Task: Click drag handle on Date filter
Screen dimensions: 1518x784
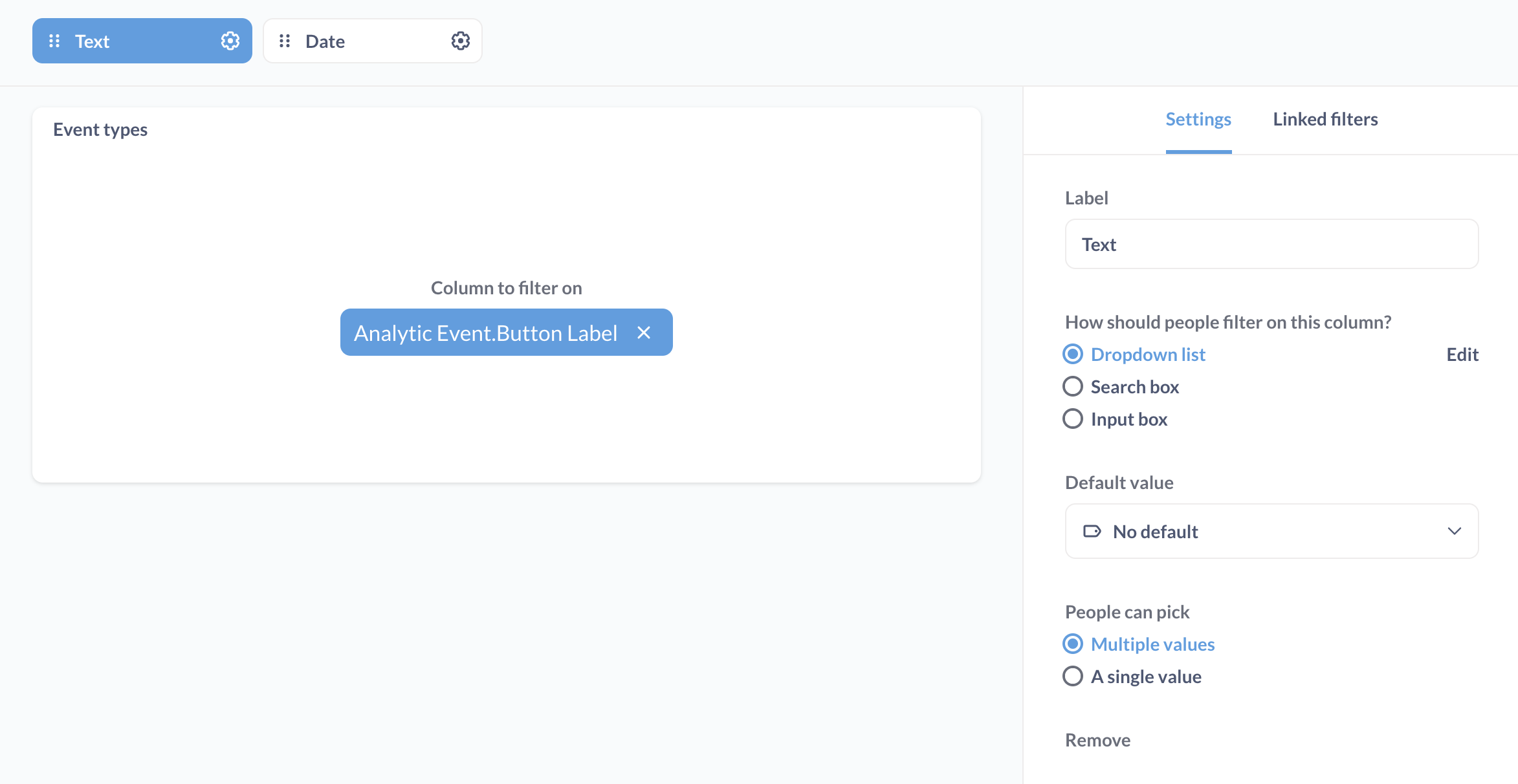Action: click(x=285, y=41)
